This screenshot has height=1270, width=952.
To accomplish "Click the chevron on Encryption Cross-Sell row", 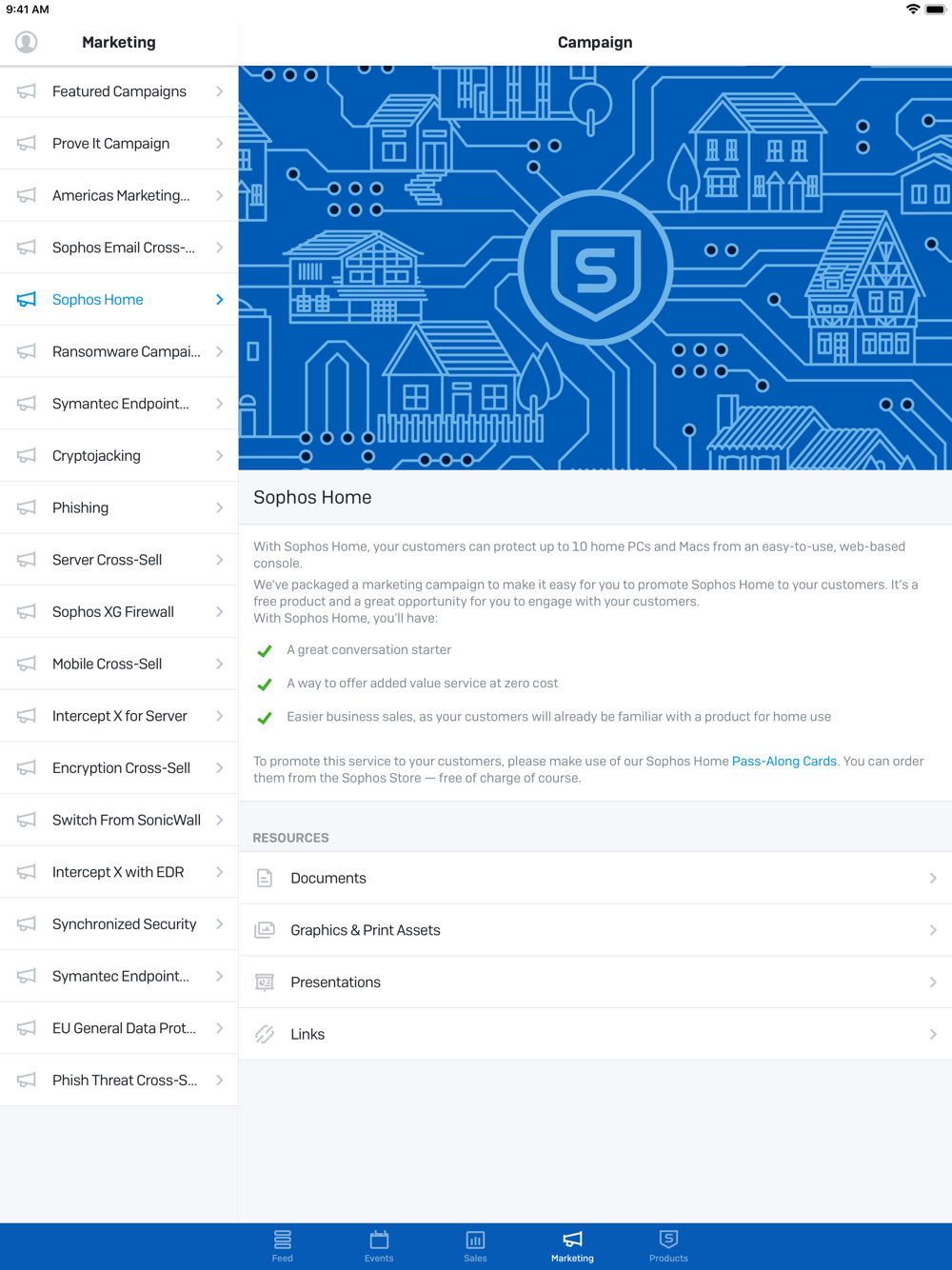I will pyautogui.click(x=219, y=768).
